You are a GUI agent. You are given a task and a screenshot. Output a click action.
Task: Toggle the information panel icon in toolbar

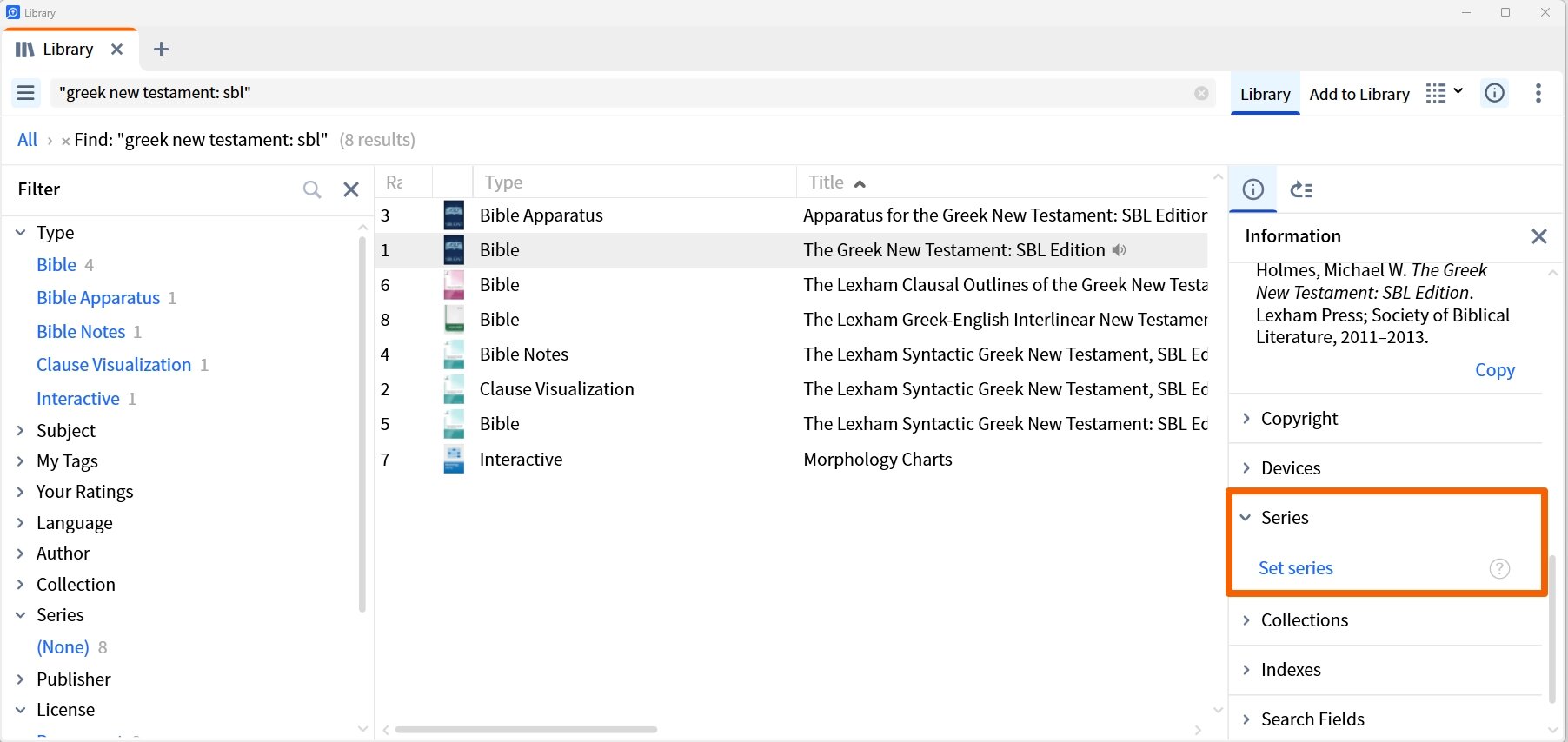[1495, 93]
